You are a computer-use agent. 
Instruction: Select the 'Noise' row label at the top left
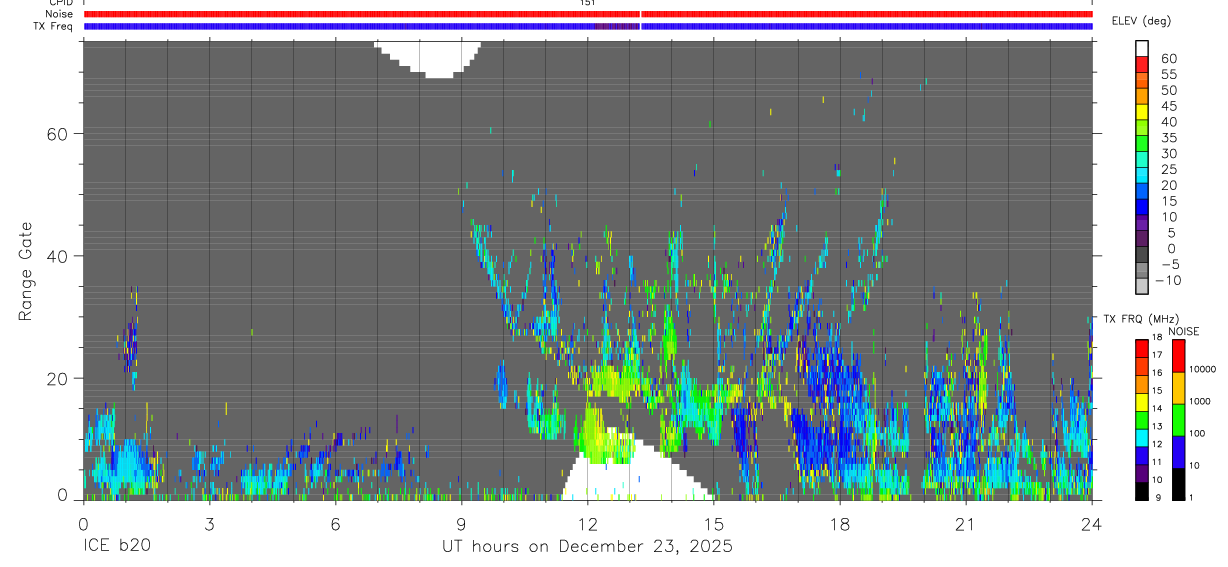(57, 14)
